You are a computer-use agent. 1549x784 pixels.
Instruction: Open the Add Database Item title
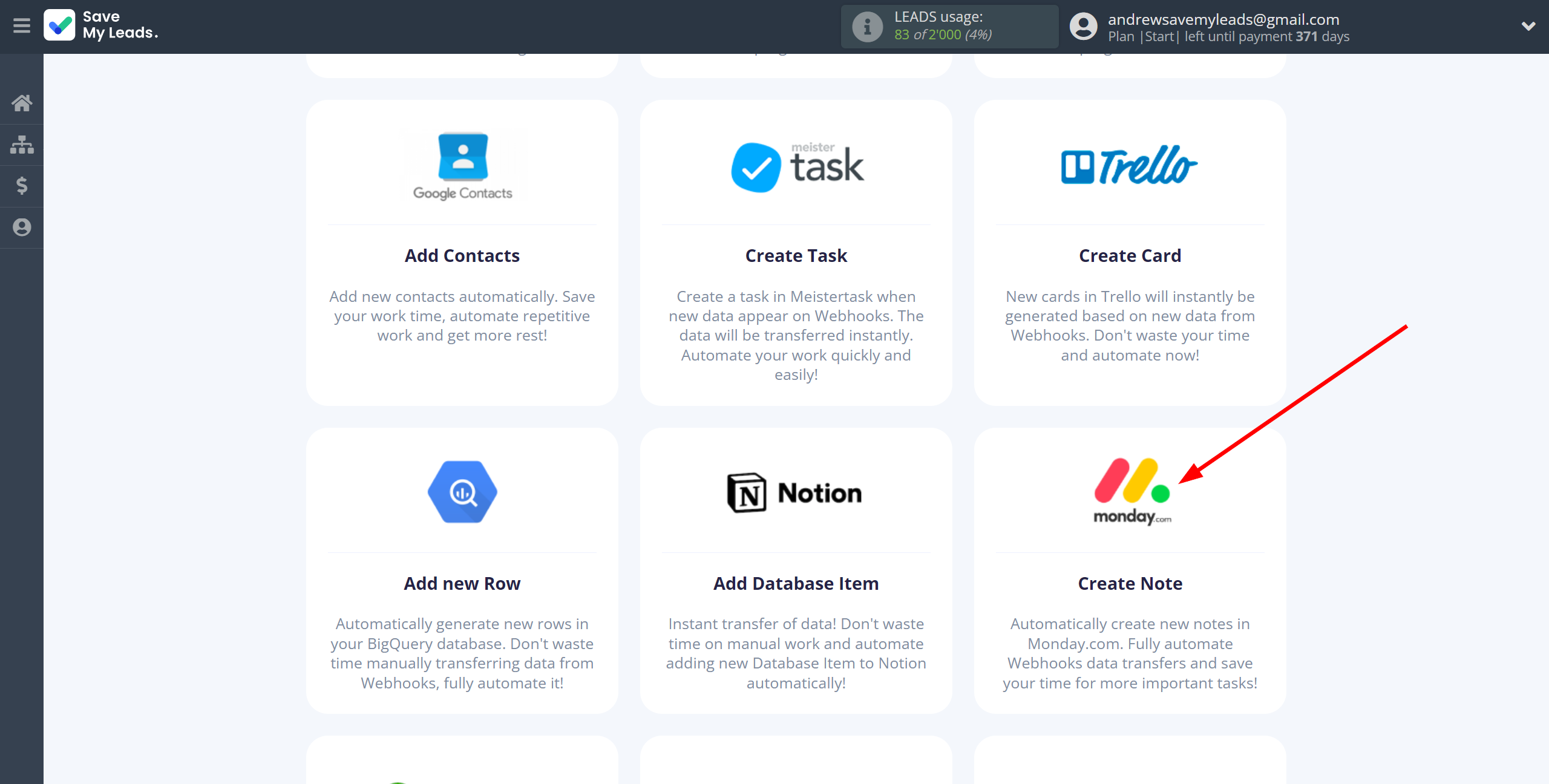(796, 584)
